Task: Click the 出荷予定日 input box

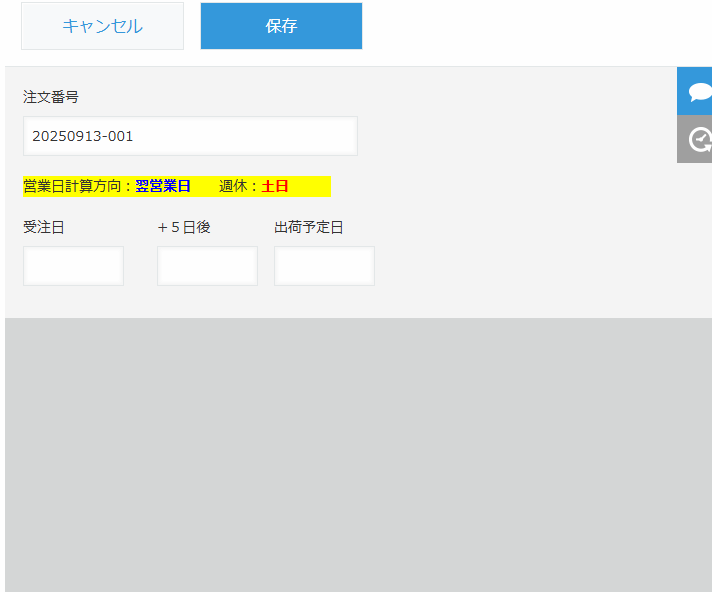Action: pos(324,266)
